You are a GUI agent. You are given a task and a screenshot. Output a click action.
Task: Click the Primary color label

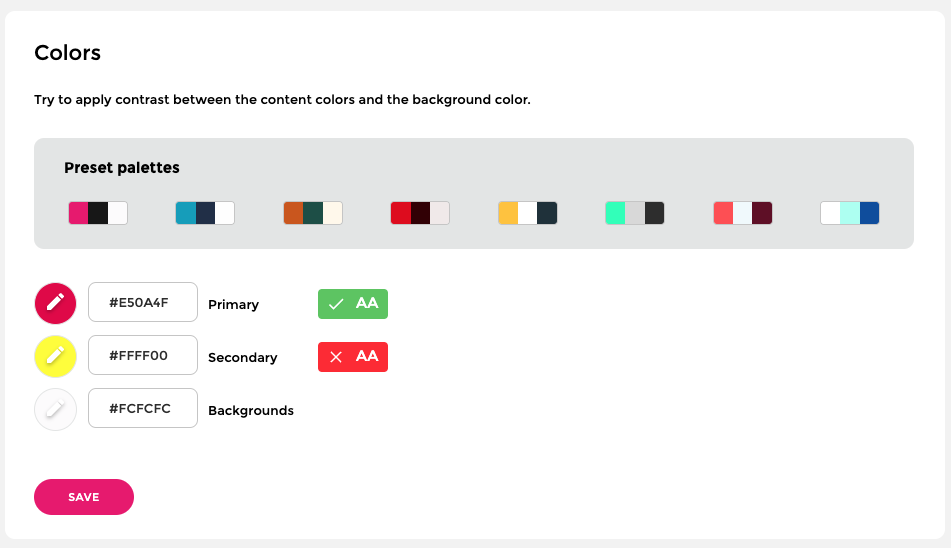233,304
